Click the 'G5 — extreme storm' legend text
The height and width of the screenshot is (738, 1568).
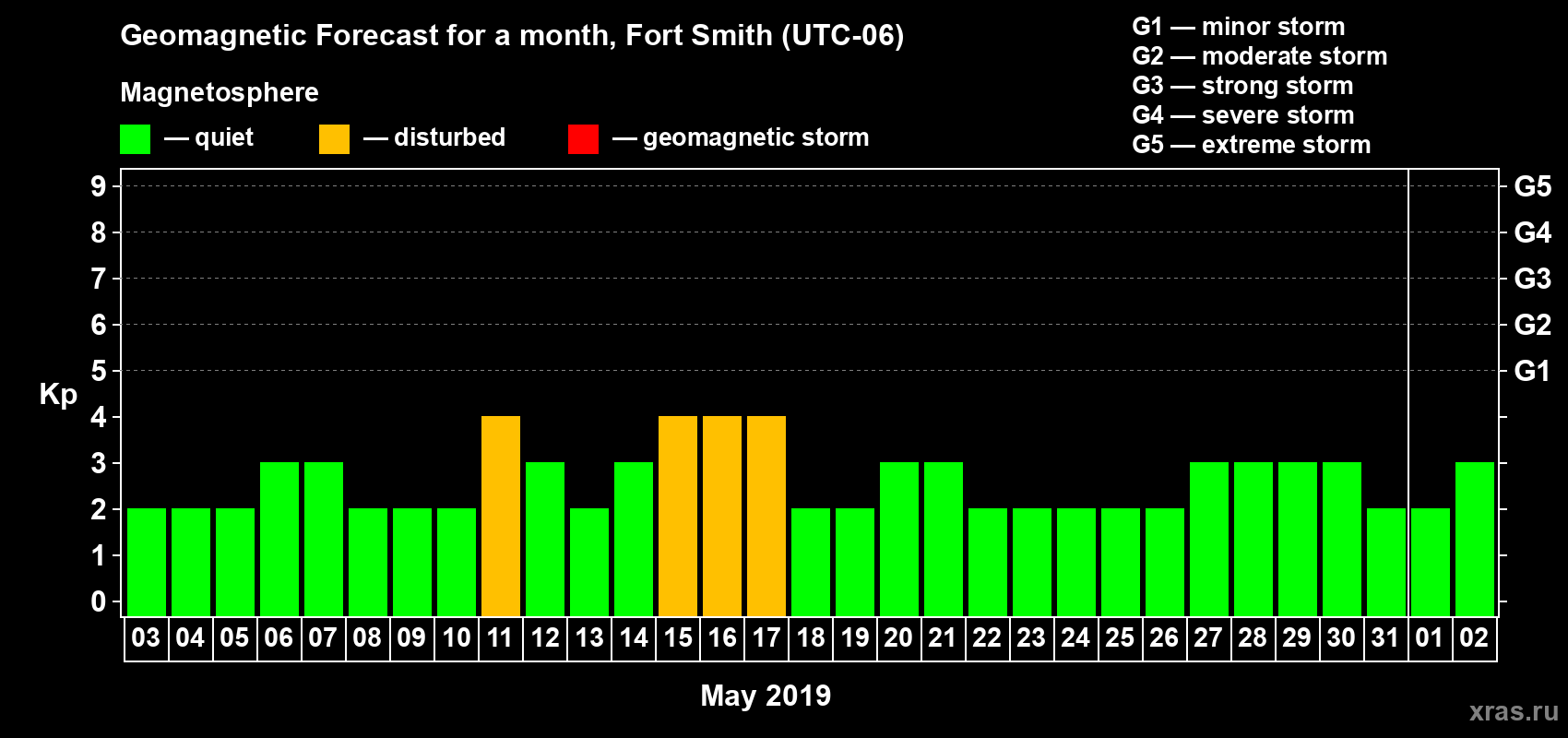click(x=1252, y=145)
